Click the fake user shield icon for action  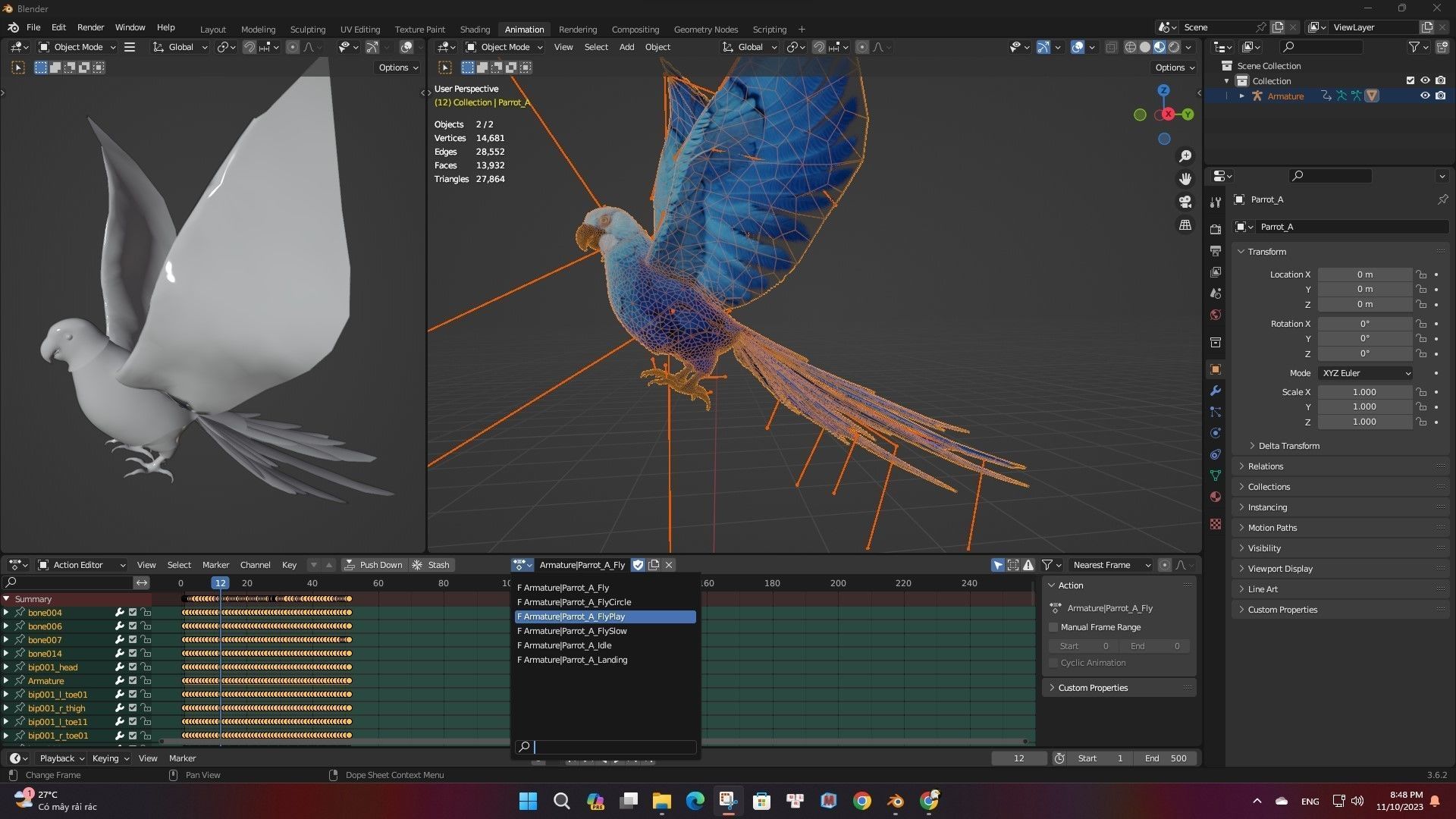click(638, 565)
